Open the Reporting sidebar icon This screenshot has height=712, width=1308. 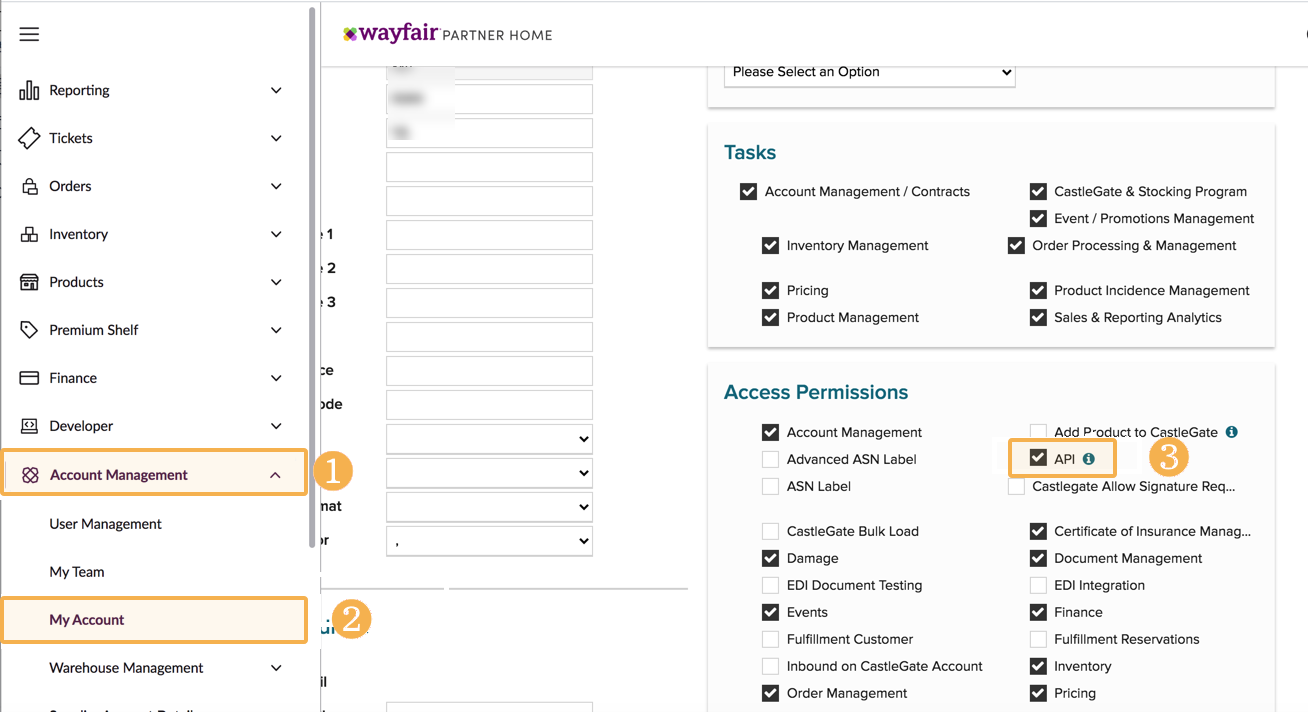(x=28, y=90)
